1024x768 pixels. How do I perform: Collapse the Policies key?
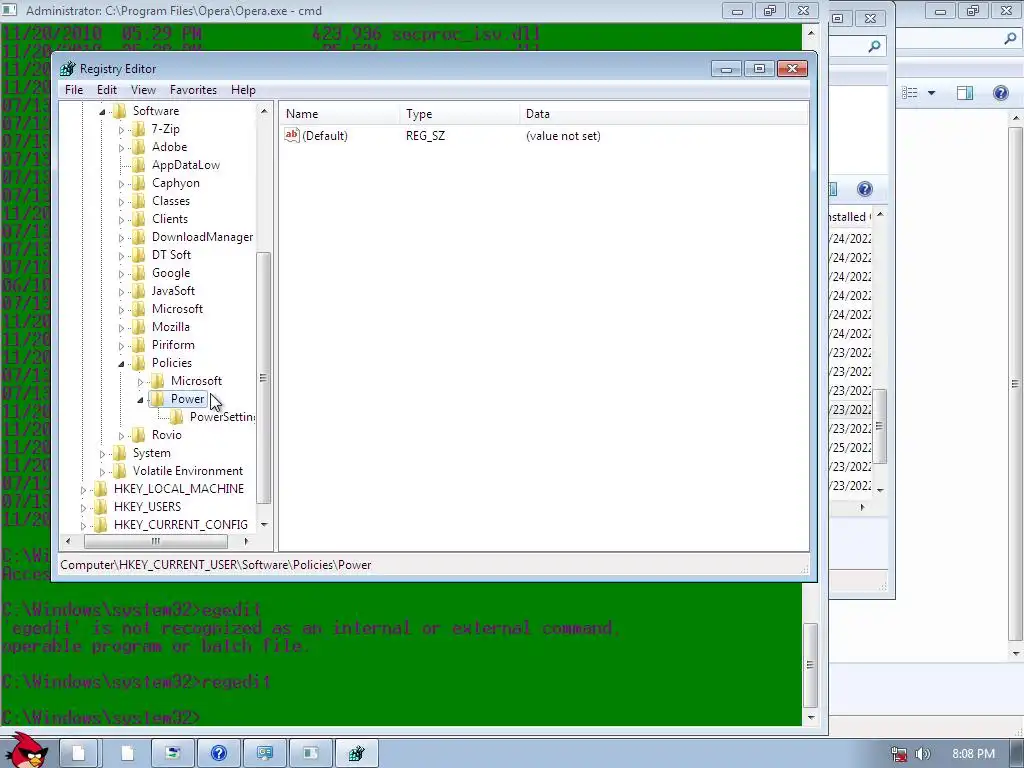121,364
